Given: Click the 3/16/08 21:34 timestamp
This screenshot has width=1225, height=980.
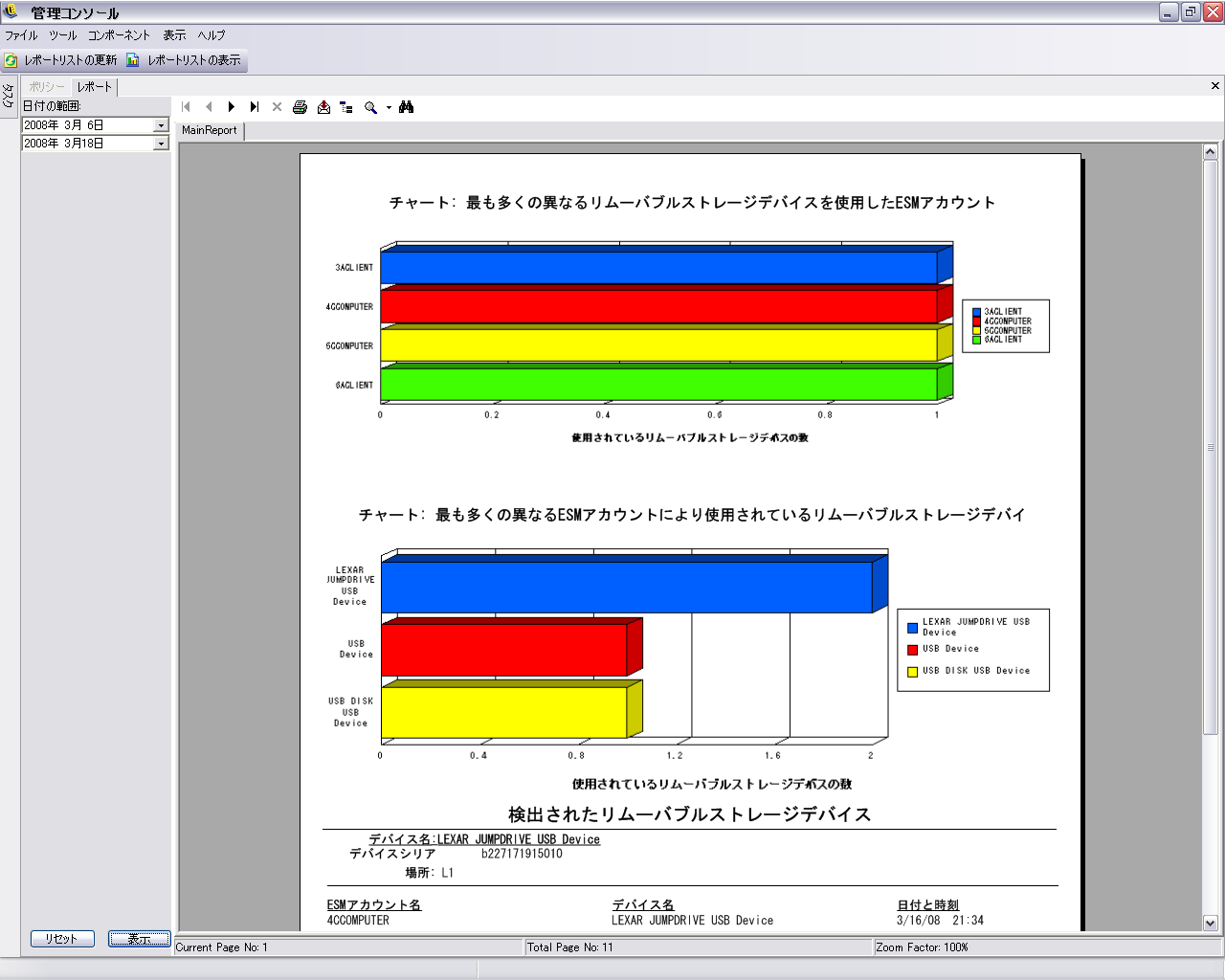Looking at the screenshot, I should 940,921.
